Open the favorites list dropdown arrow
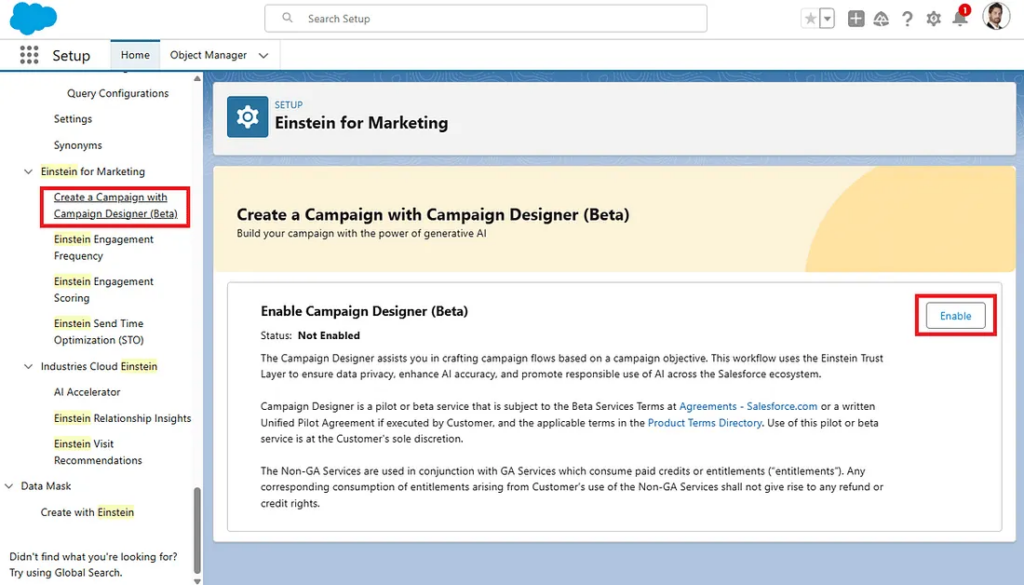 click(827, 19)
